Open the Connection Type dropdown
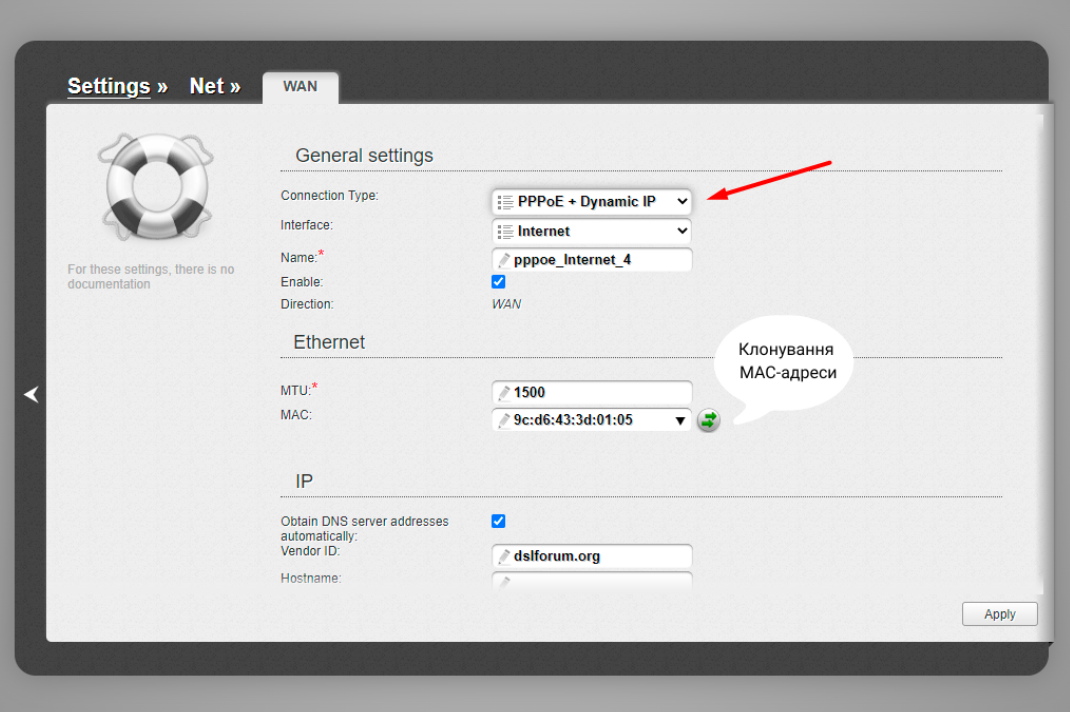 click(591, 202)
